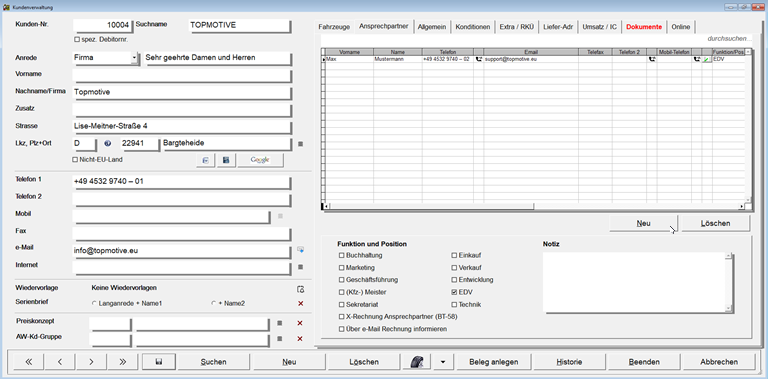The height and width of the screenshot is (379, 768).
Task: Select the support@topmotive.eu email cell
Action: pyautogui.click(x=531, y=59)
